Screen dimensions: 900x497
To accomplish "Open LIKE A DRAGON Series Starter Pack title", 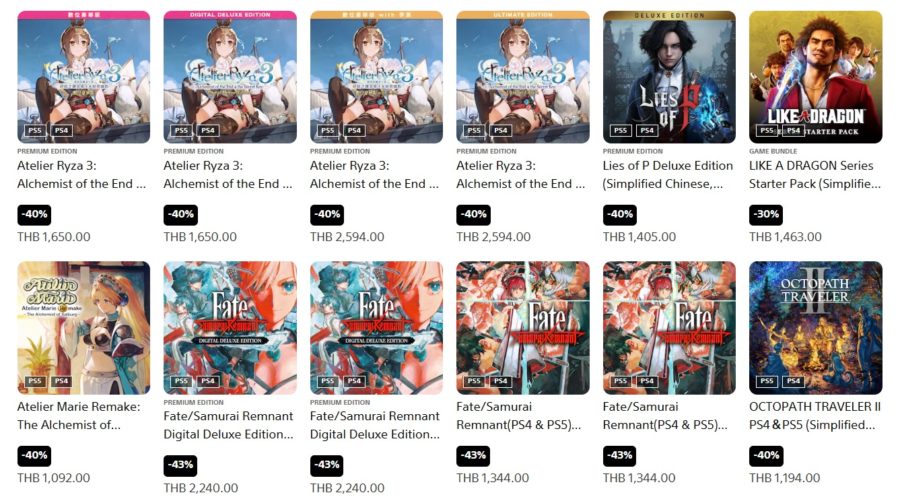I will coord(815,174).
